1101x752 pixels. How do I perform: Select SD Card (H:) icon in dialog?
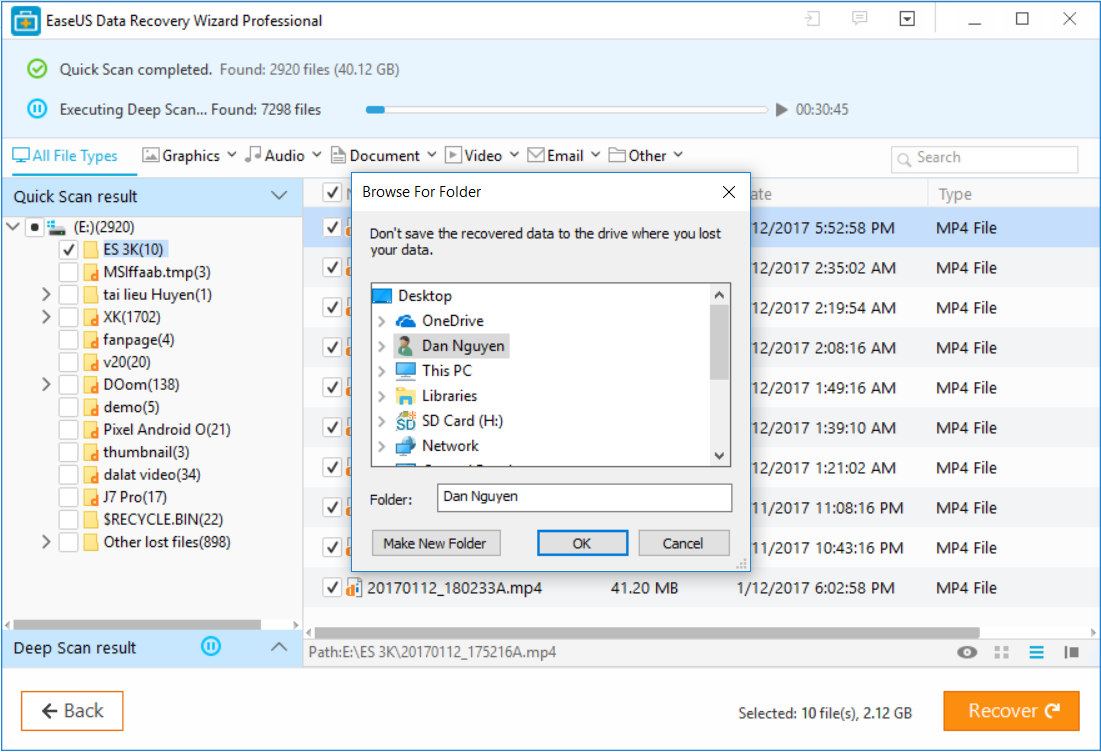[x=405, y=421]
